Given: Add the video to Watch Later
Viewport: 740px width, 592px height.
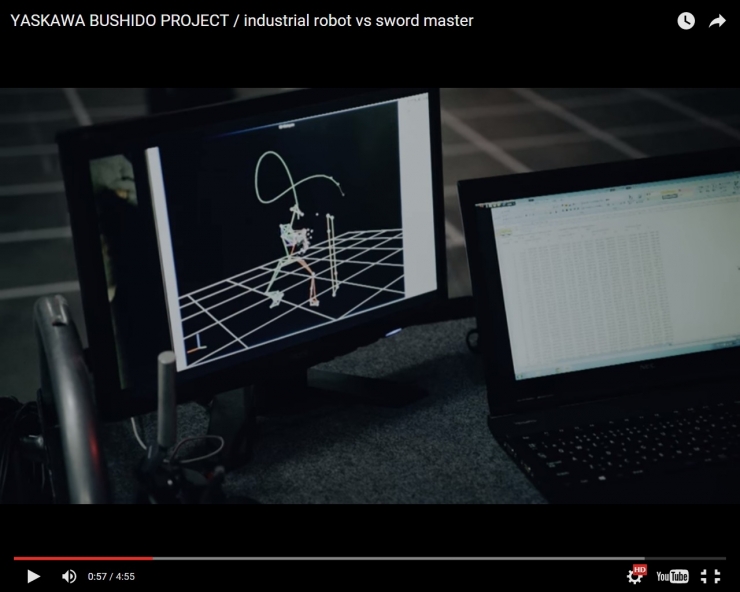Looking at the screenshot, I should [x=686, y=21].
